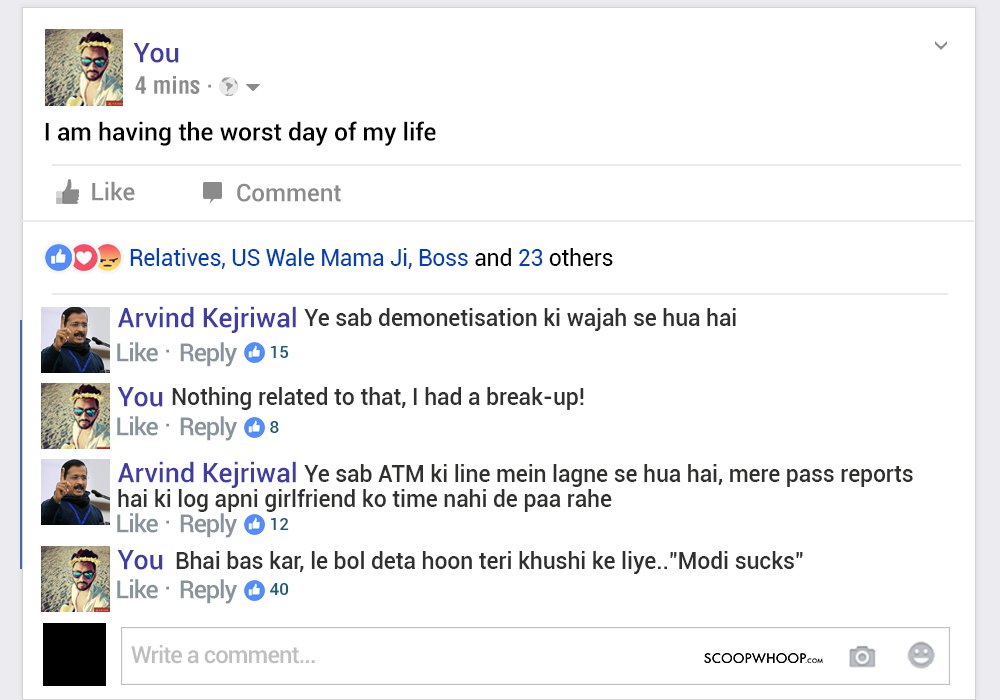1000x700 pixels.
Task: Click the blue thumbs-up reaction icon in summary
Action: tap(58, 258)
